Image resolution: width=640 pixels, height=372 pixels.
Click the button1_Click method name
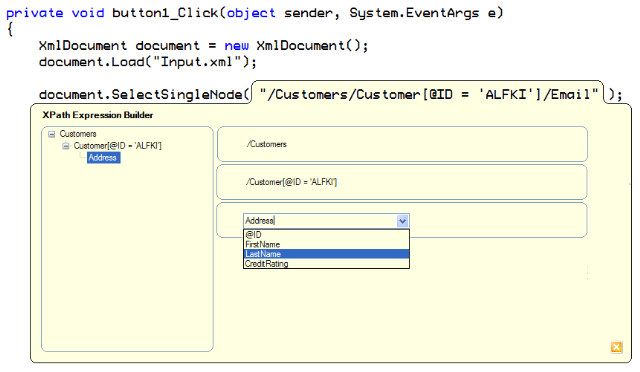pos(165,13)
